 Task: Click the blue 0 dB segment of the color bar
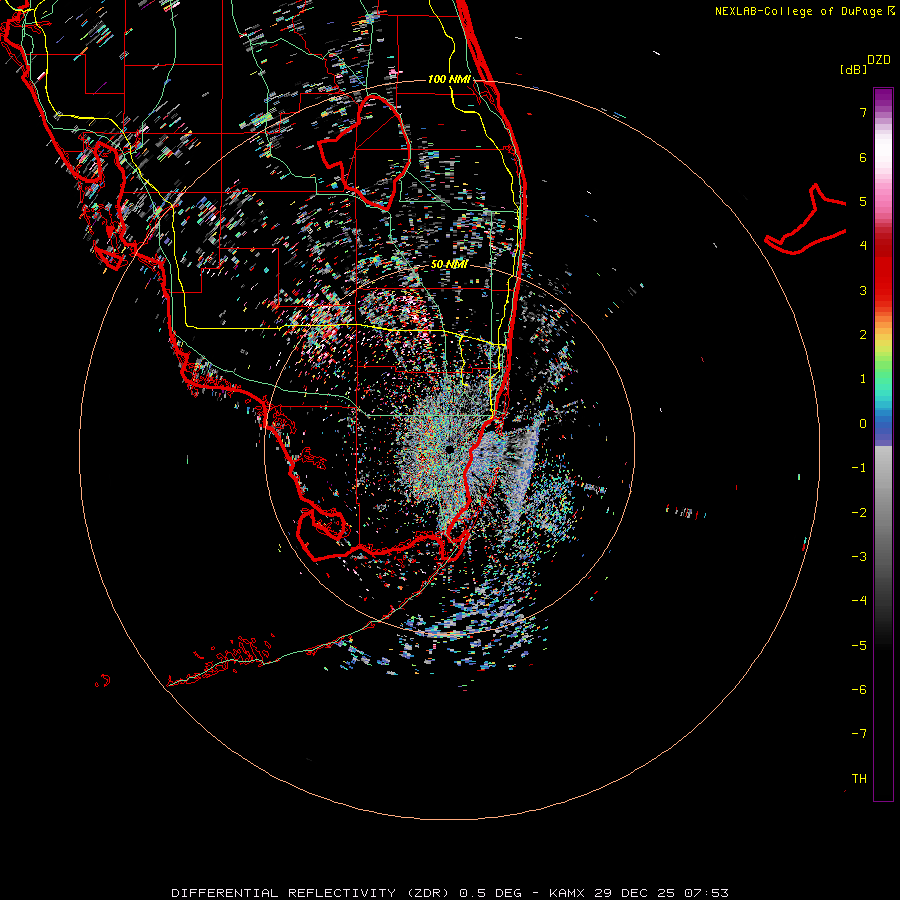click(883, 424)
